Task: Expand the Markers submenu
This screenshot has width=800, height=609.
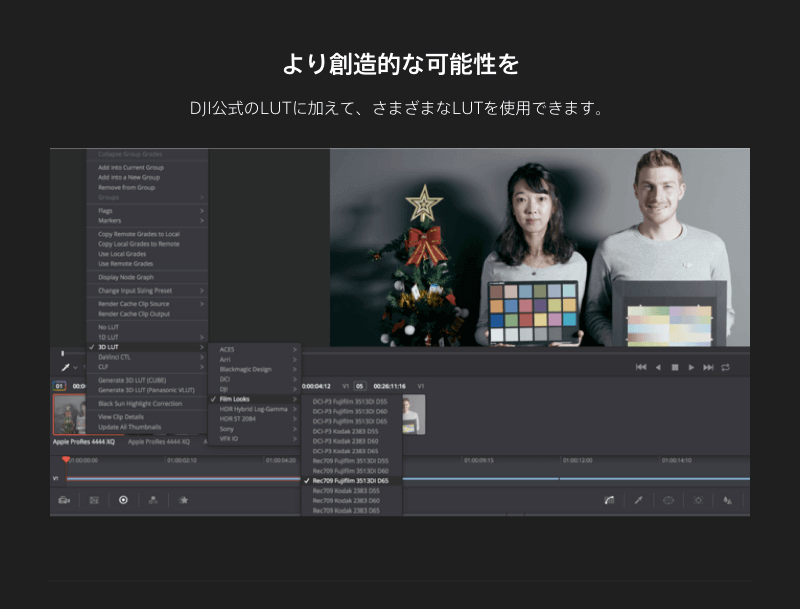Action: 147,220
